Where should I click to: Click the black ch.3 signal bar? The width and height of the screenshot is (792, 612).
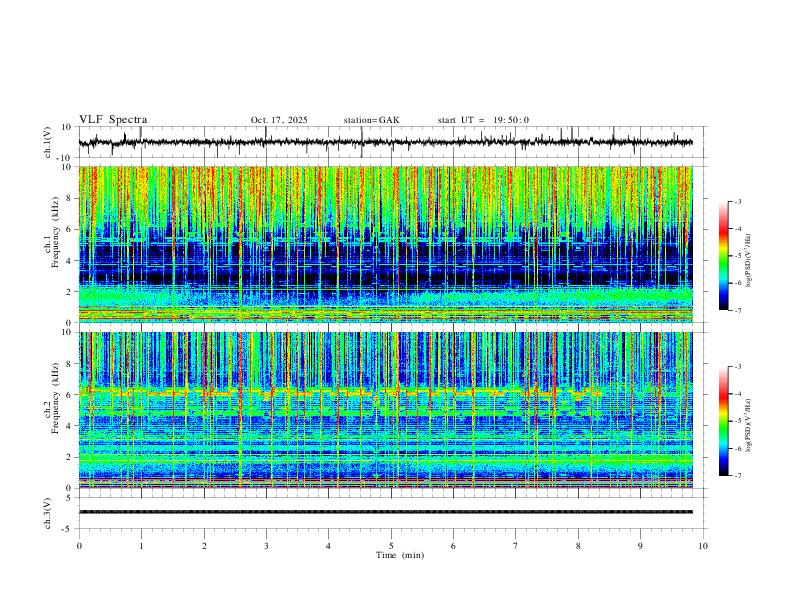tap(386, 512)
